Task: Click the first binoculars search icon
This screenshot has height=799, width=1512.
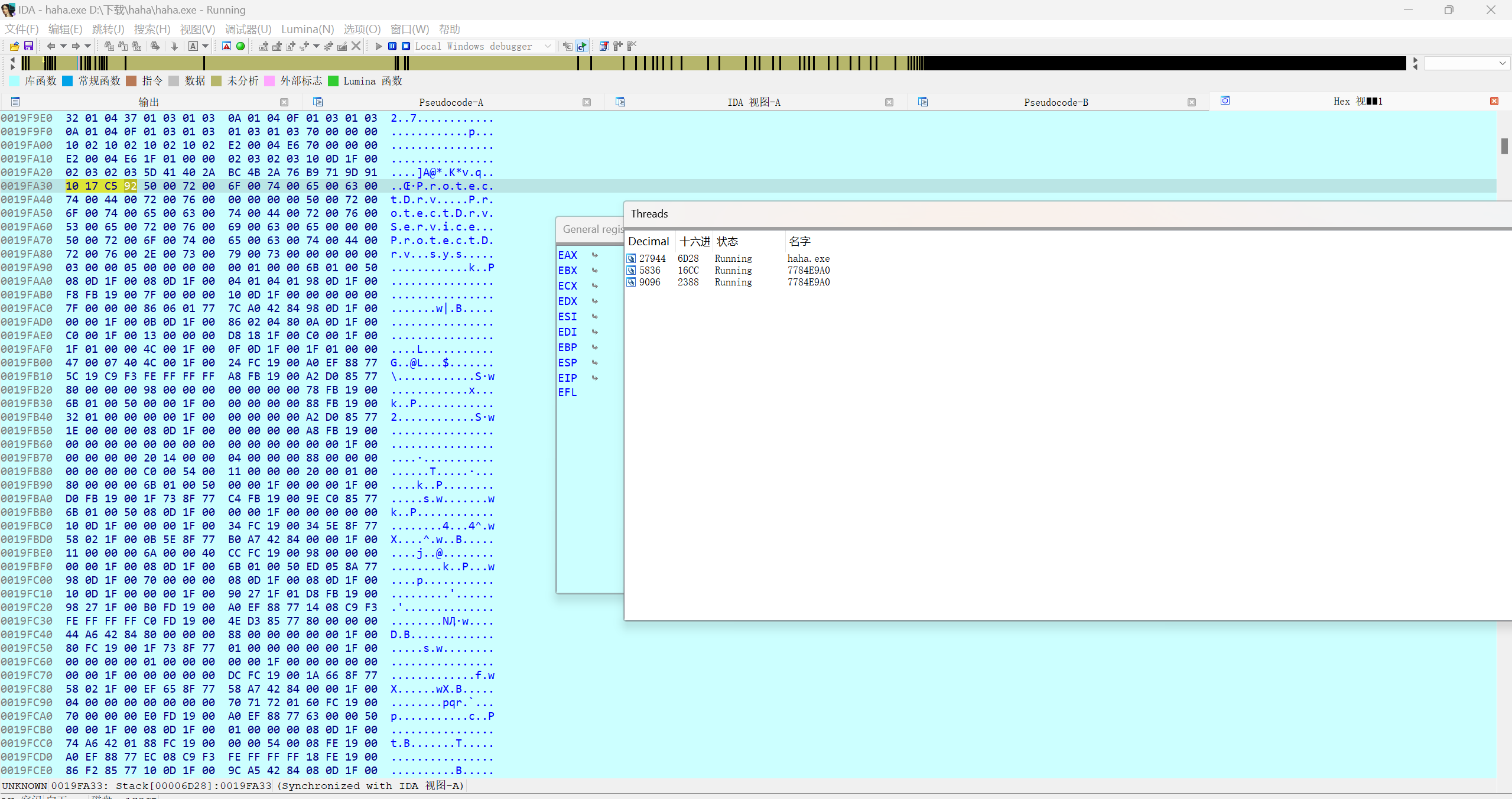Action: pyautogui.click(x=109, y=46)
